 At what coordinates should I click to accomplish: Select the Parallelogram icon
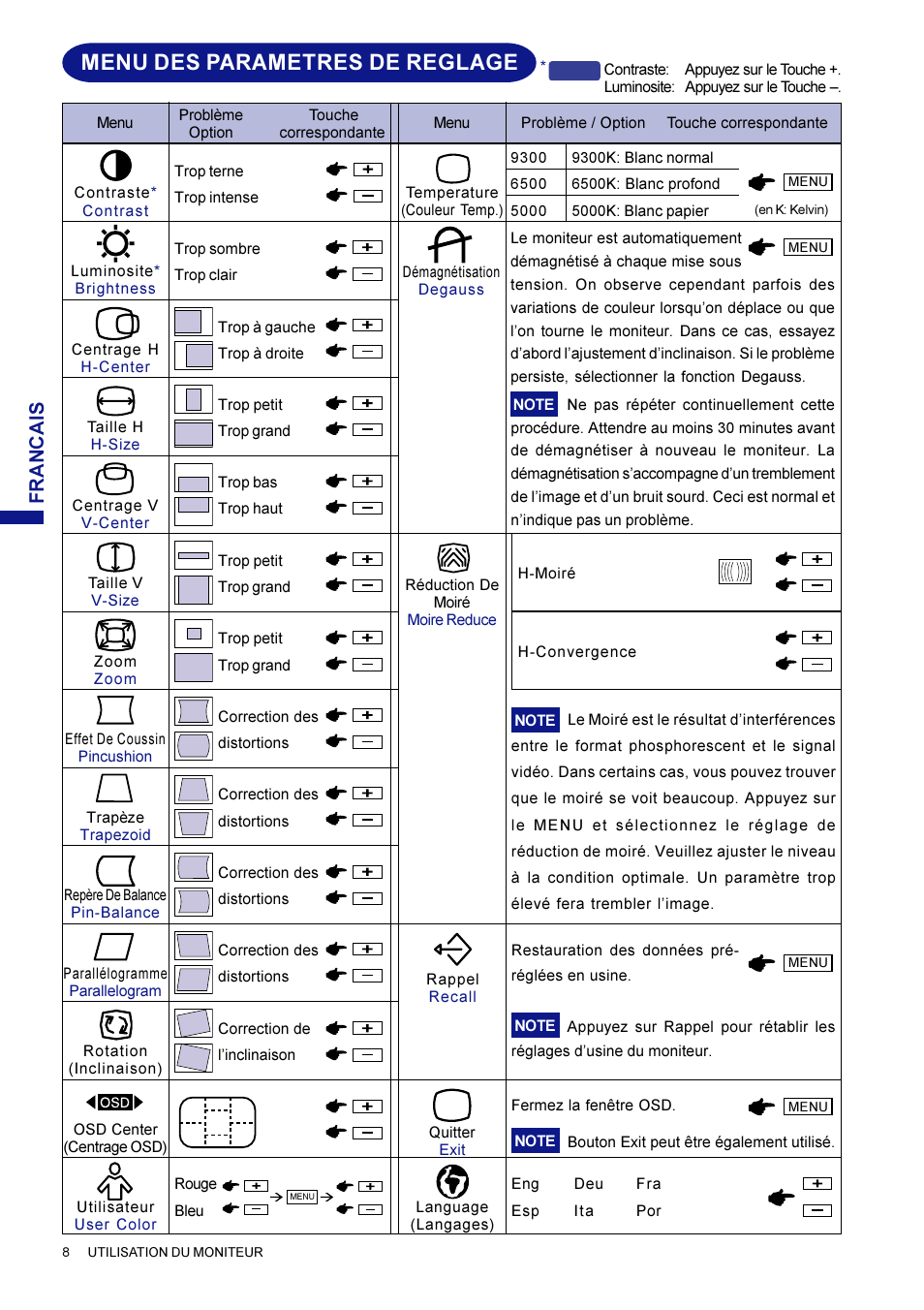114,947
